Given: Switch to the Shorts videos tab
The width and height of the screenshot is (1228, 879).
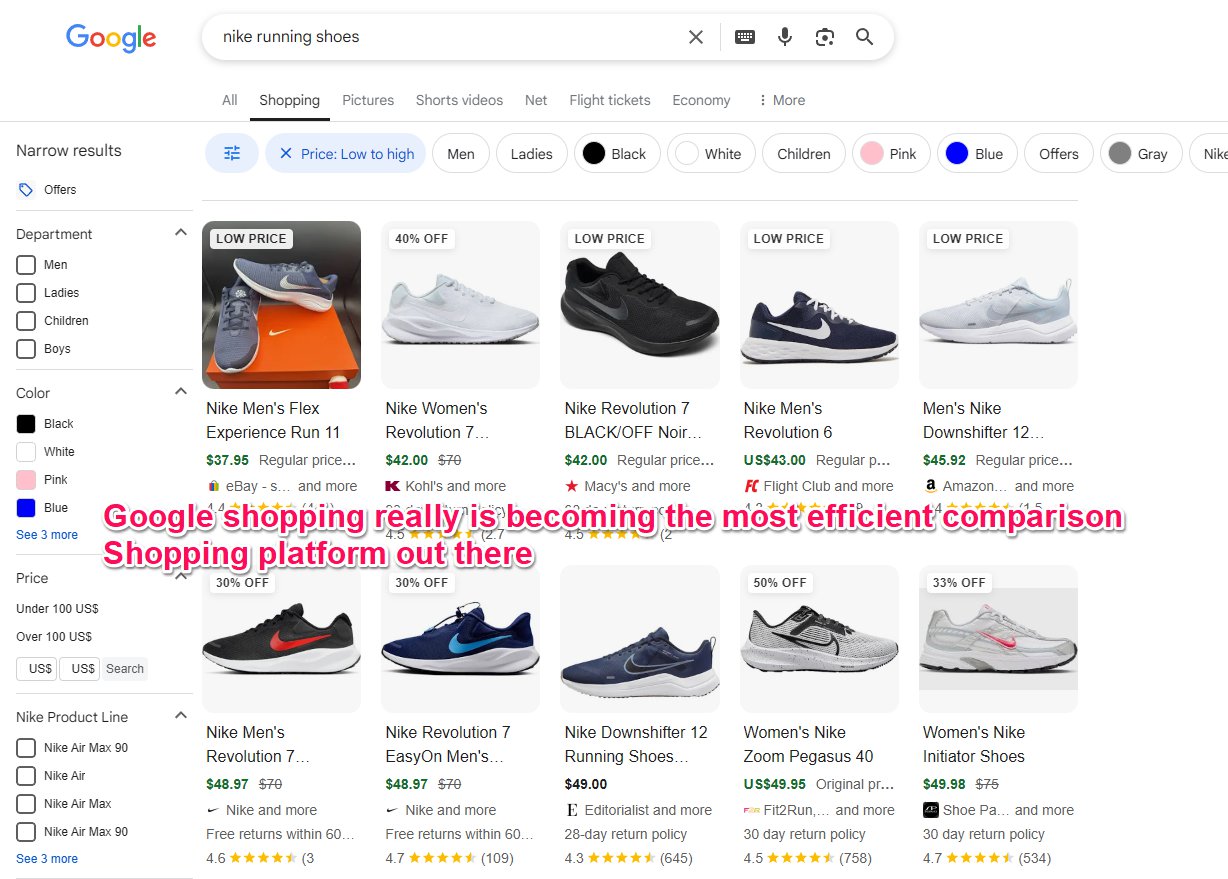Looking at the screenshot, I should click(x=459, y=100).
